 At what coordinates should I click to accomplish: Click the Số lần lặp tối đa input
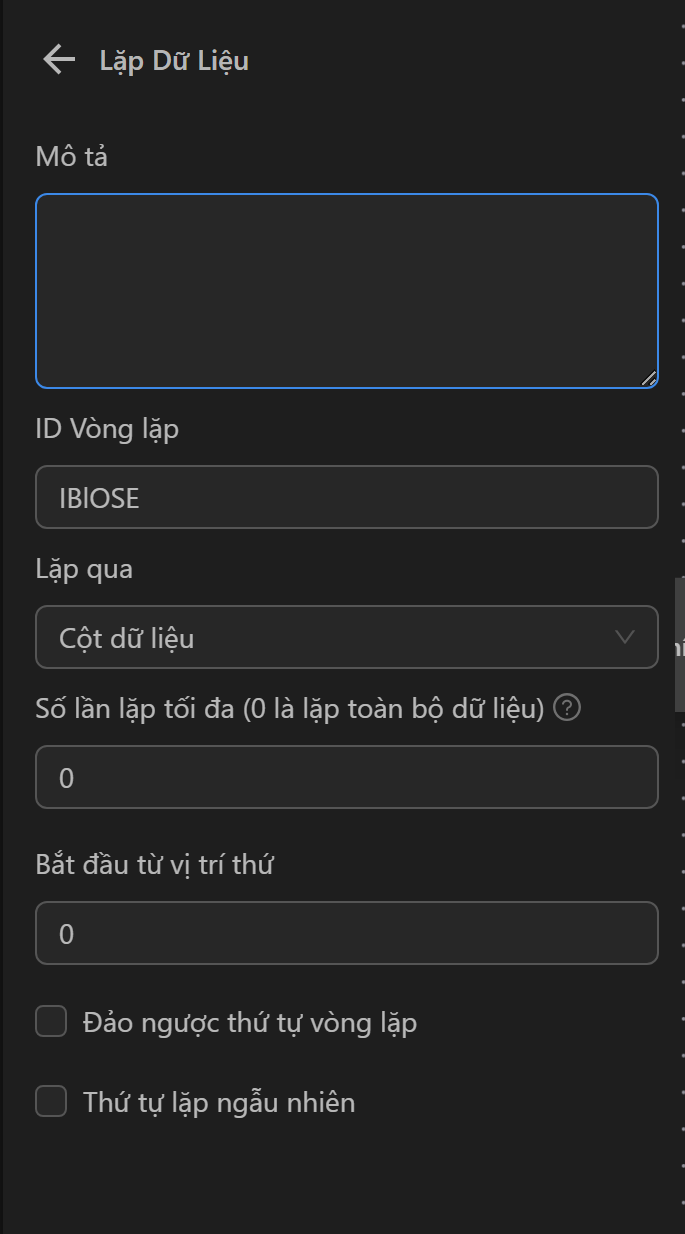[346, 777]
